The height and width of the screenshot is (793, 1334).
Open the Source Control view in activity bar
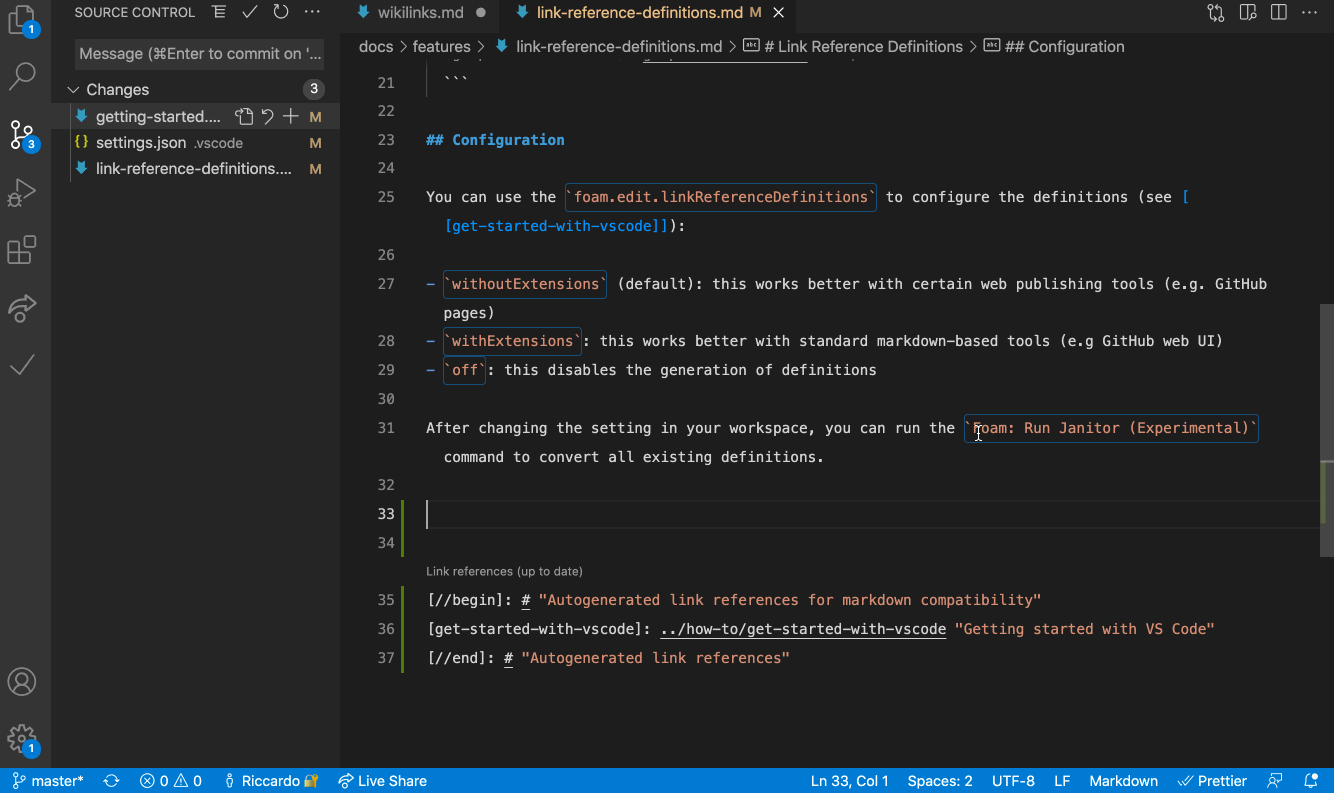(23, 135)
